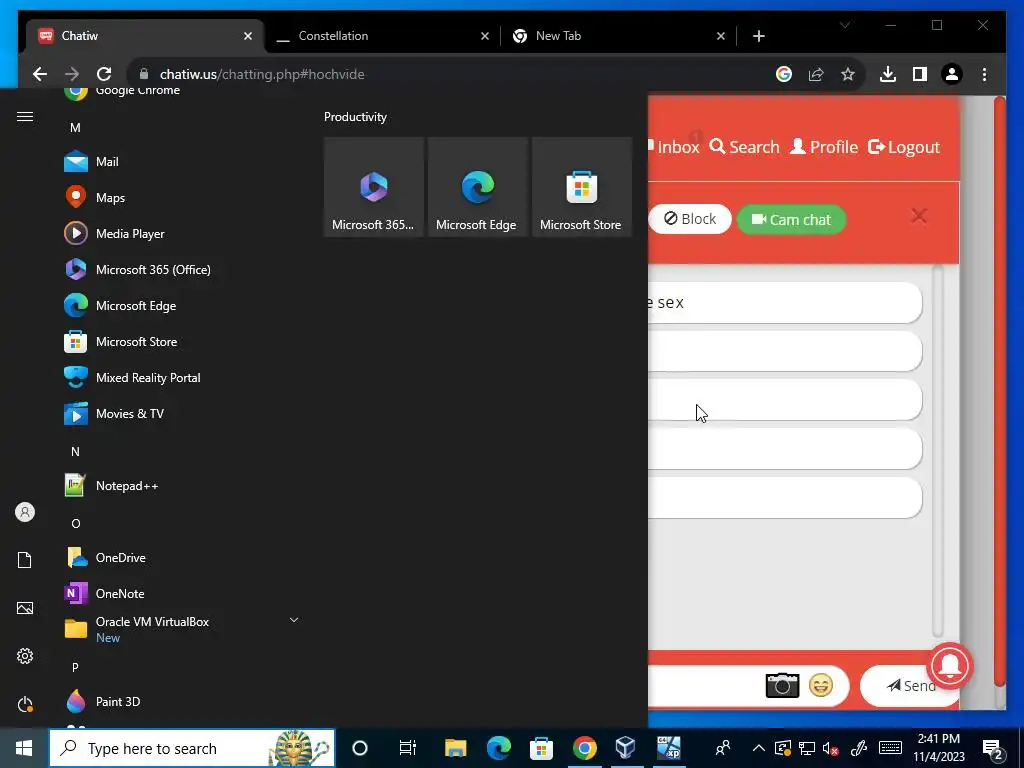This screenshot has height=768, width=1024.
Task: Reload the chatiw page
Action: [104, 74]
